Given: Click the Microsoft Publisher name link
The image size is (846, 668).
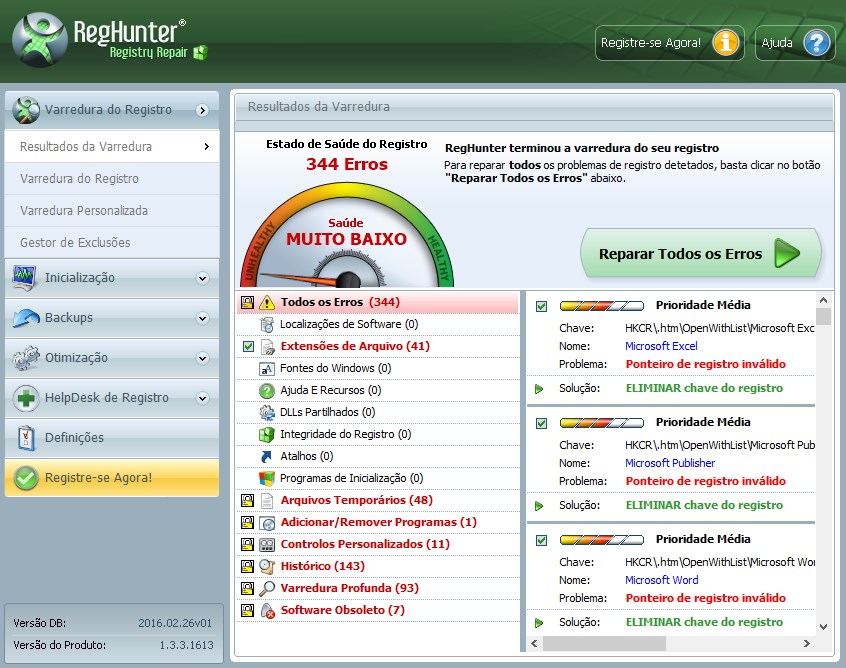Looking at the screenshot, I should [x=670, y=463].
